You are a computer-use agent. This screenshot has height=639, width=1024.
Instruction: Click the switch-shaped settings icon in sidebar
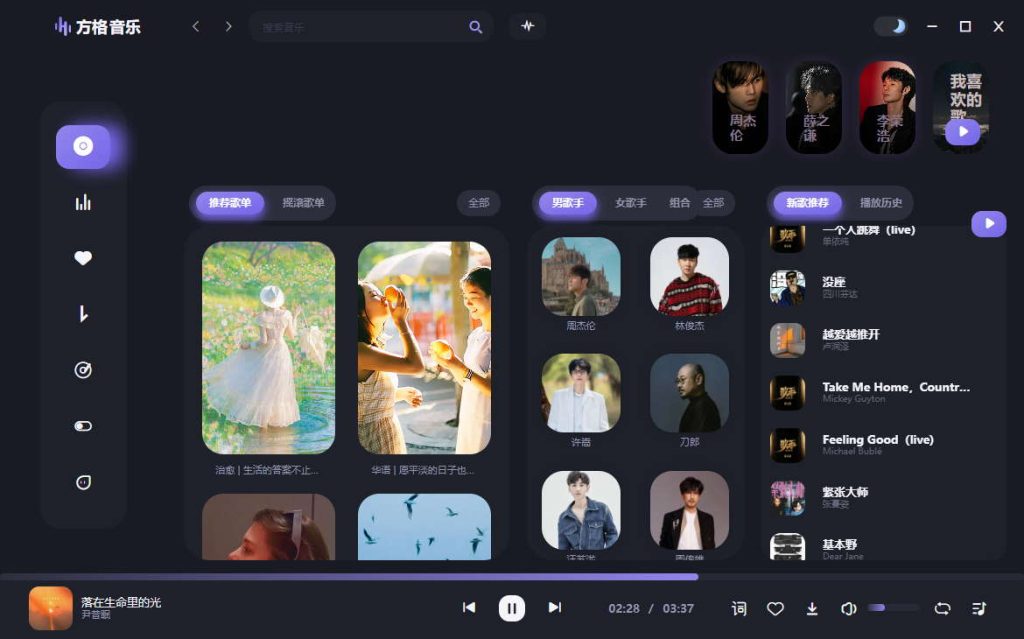coord(83,426)
